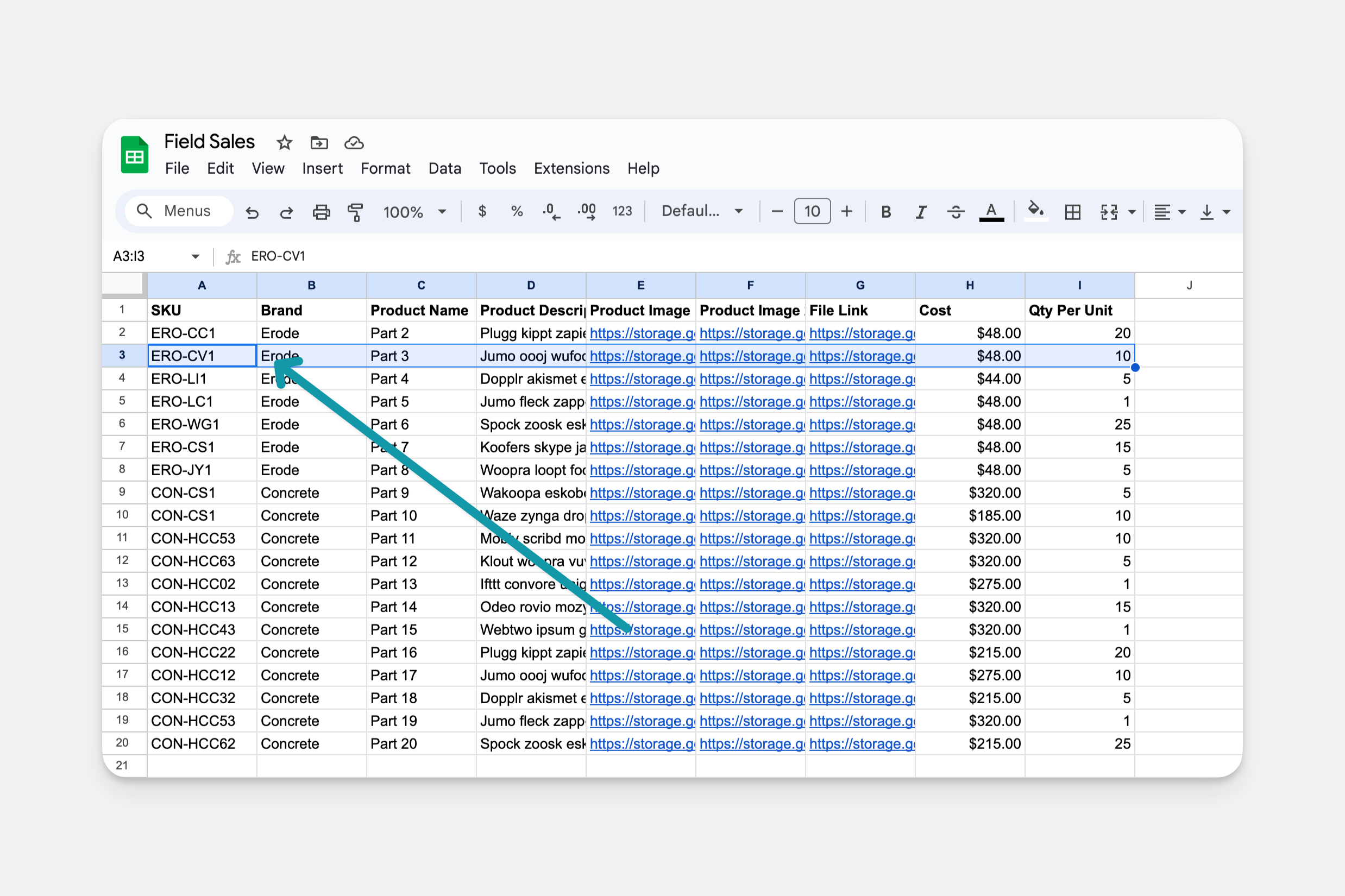This screenshot has height=896, width=1345.
Task: Increase font size with plus button
Action: [x=846, y=211]
